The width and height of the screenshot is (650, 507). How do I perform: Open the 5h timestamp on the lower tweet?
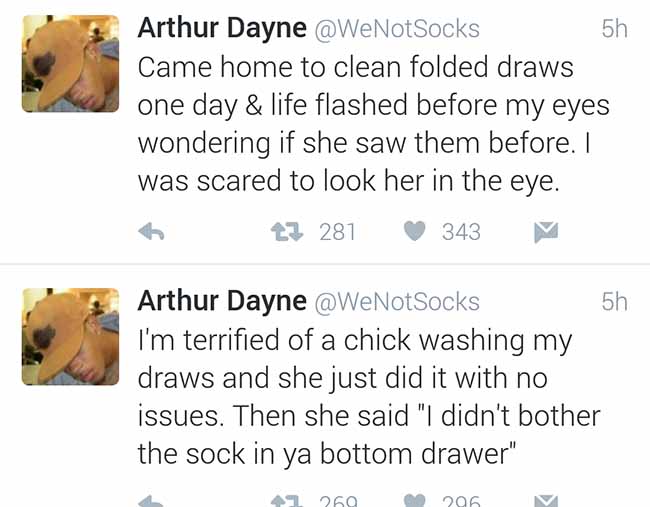pos(614,301)
